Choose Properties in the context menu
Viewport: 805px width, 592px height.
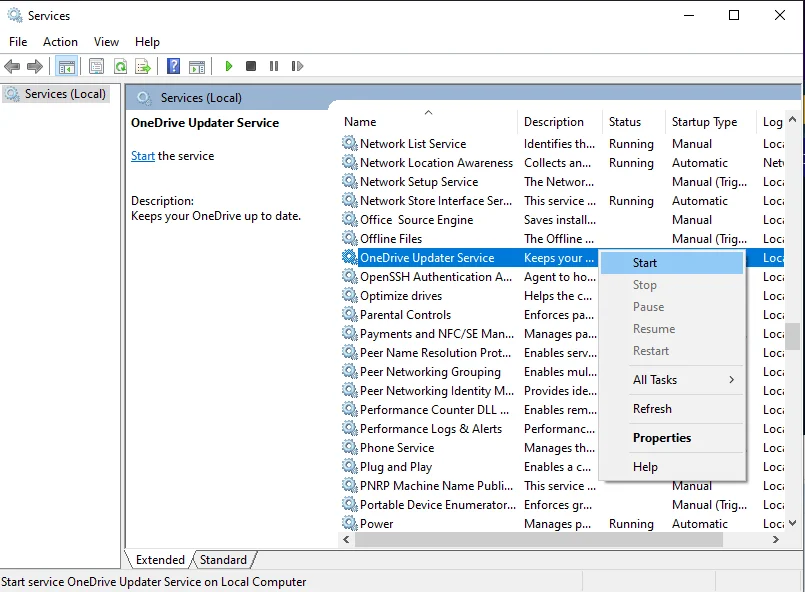tap(672, 438)
